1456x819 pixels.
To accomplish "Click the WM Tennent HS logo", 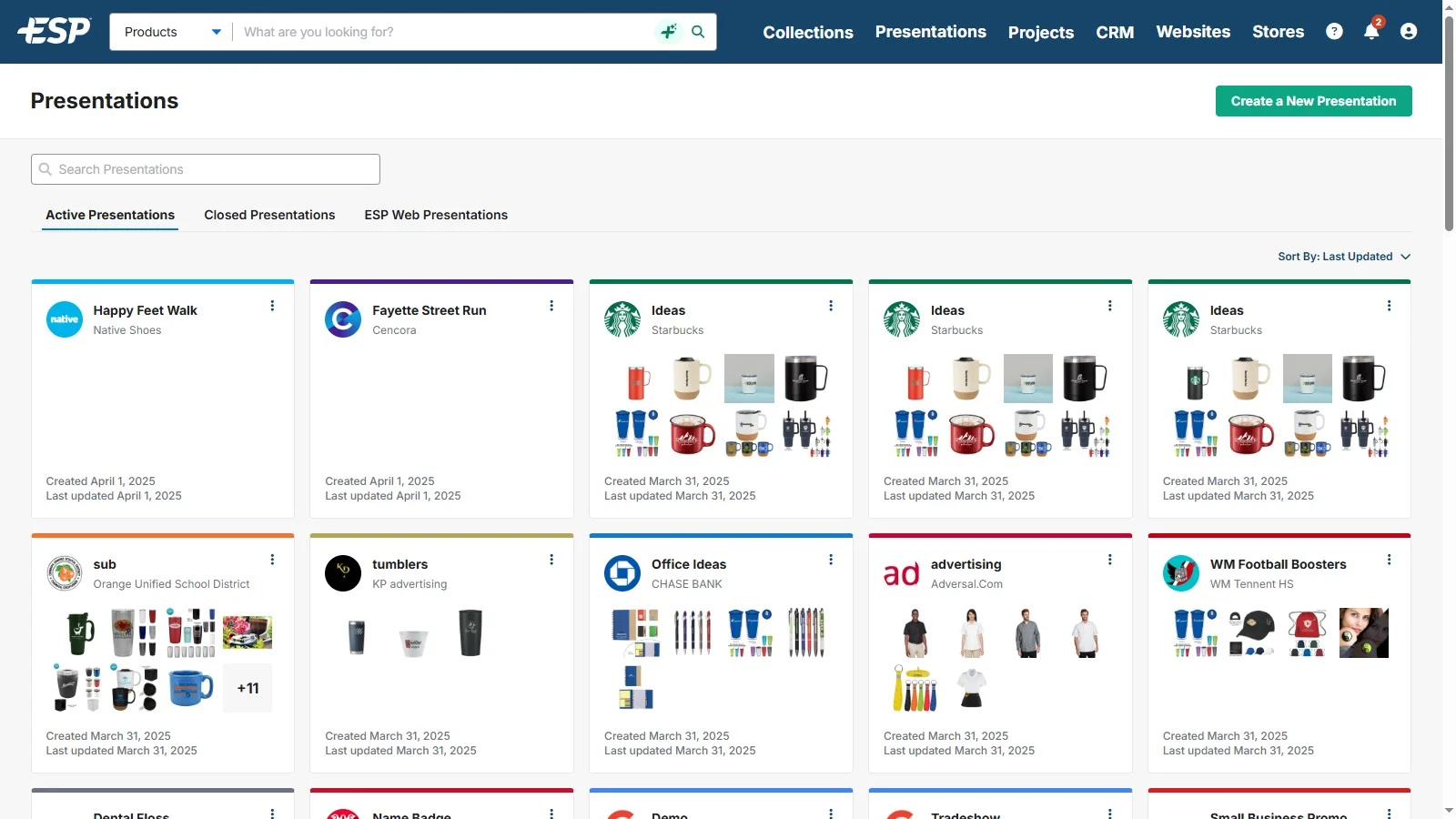I will 1181,573.
